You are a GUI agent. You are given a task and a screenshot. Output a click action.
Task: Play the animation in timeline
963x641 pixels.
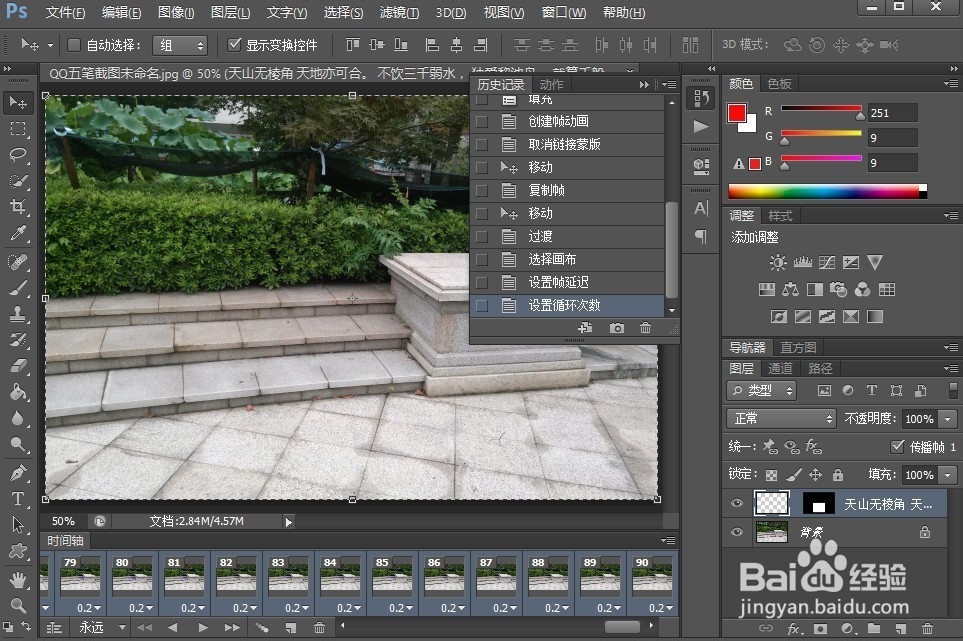click(x=203, y=627)
